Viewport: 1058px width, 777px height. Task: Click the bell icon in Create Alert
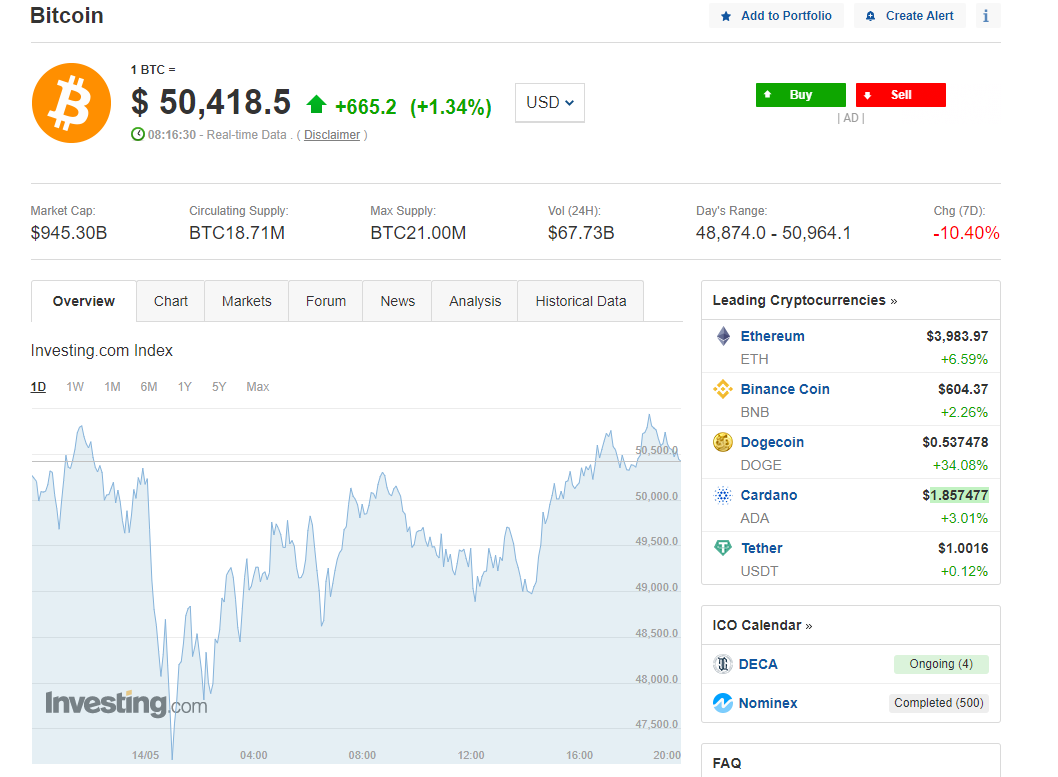870,16
